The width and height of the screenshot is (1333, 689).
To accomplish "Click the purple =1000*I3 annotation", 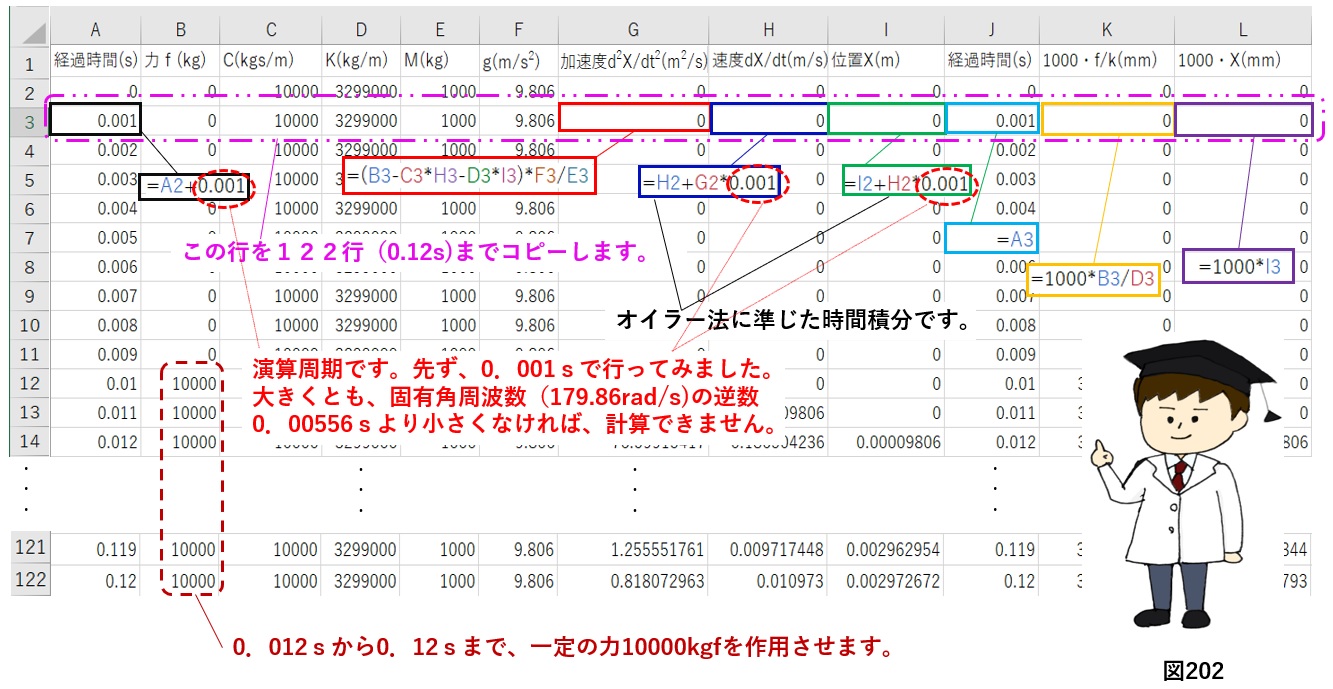I will pos(1240,265).
